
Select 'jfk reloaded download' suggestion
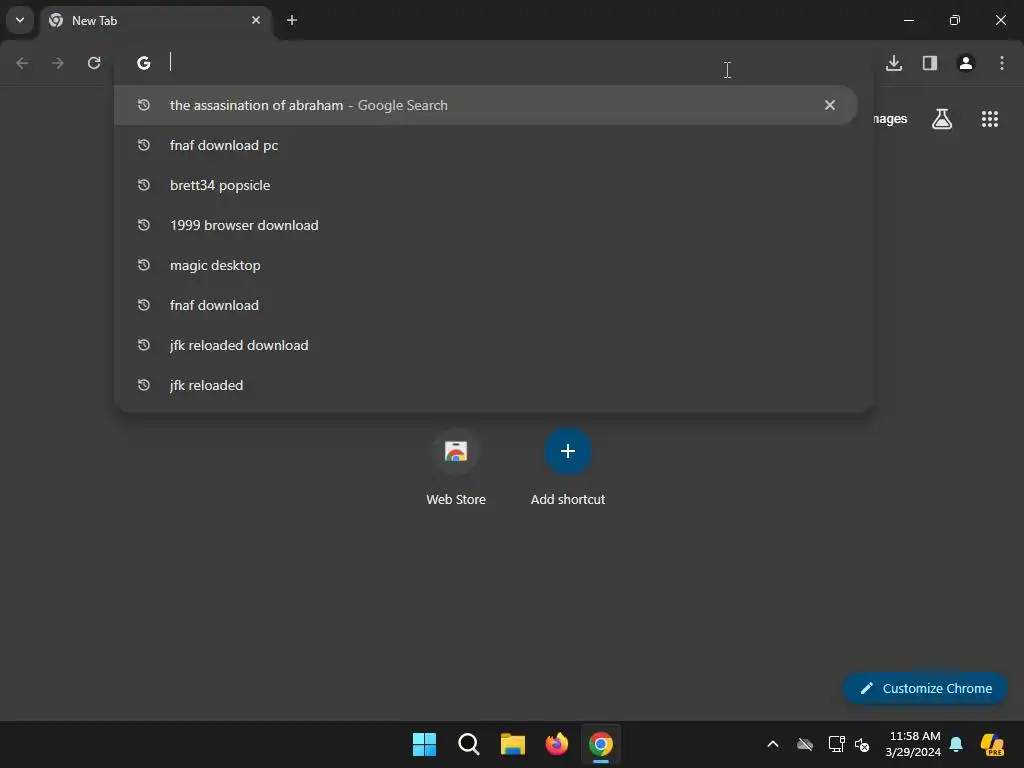click(486, 345)
